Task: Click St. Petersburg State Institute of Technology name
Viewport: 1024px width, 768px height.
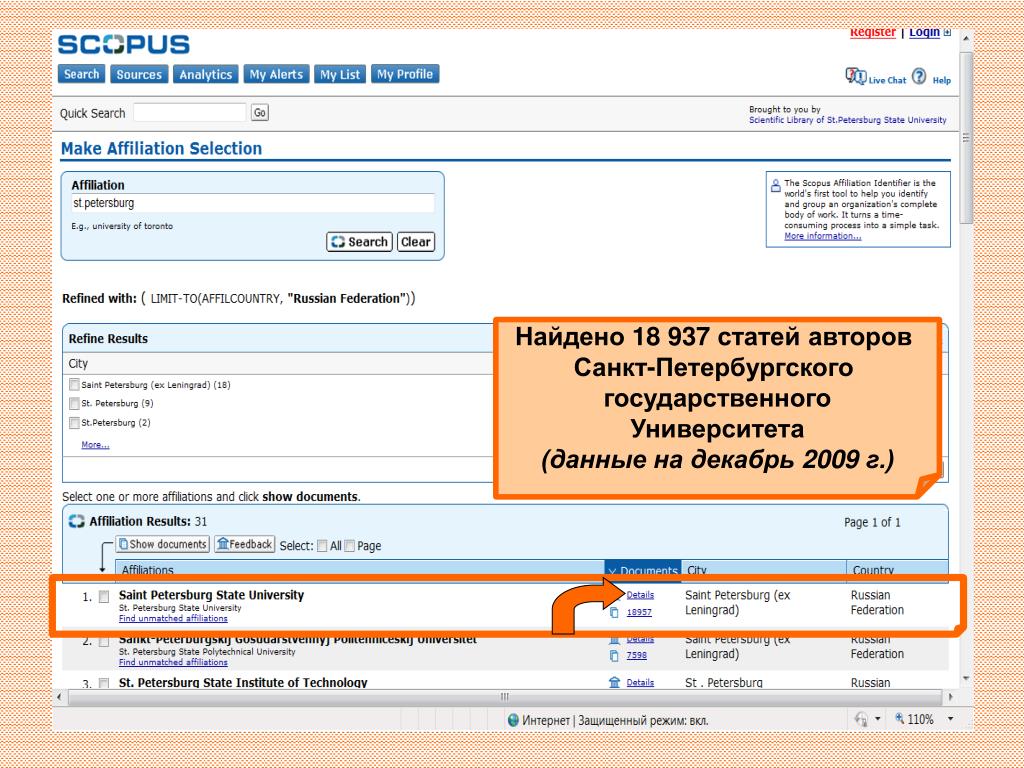Action: click(243, 682)
